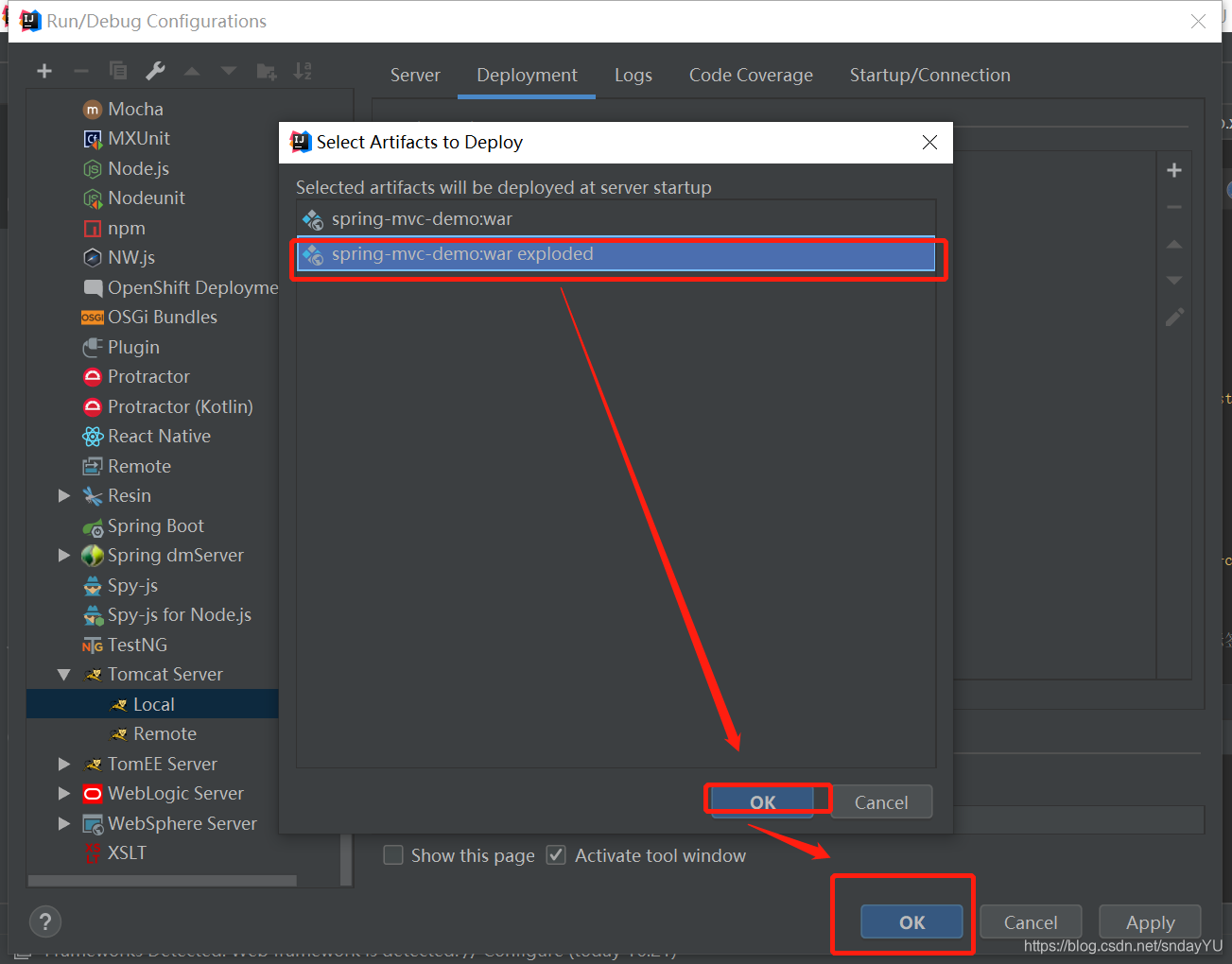The height and width of the screenshot is (964, 1232).
Task: Expand the WebSphere Server node
Action: (x=64, y=823)
